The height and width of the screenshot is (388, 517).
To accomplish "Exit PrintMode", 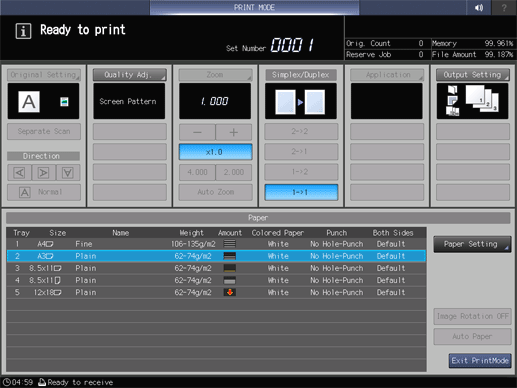I will [480, 361].
